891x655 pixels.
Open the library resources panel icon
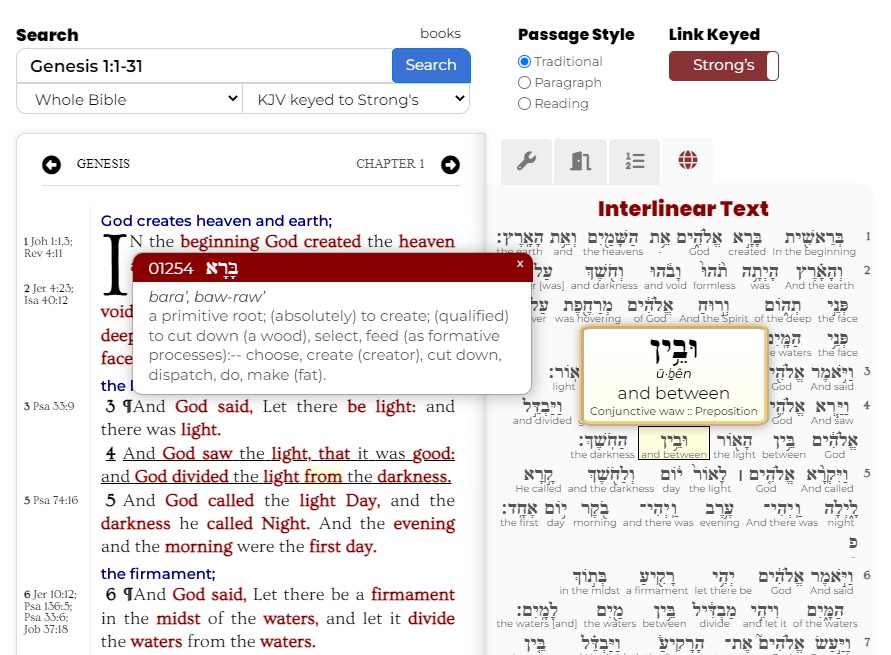click(581, 162)
